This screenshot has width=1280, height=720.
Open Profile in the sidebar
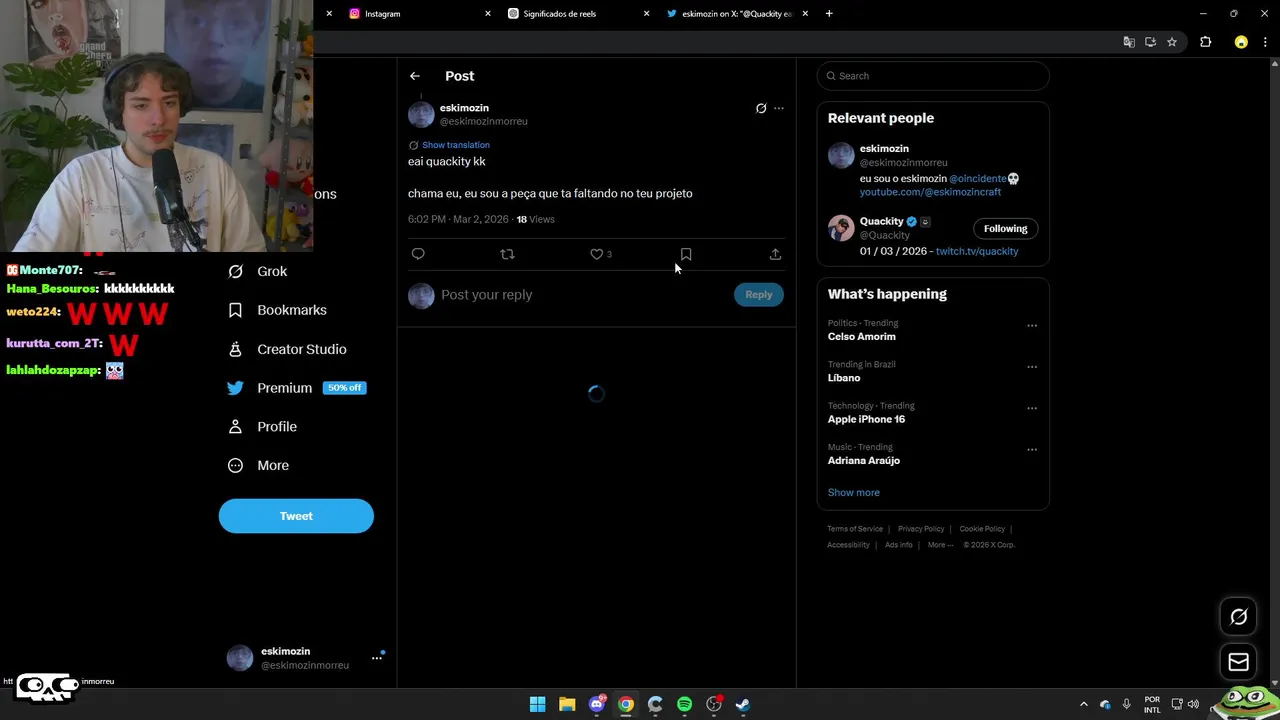coord(262,427)
